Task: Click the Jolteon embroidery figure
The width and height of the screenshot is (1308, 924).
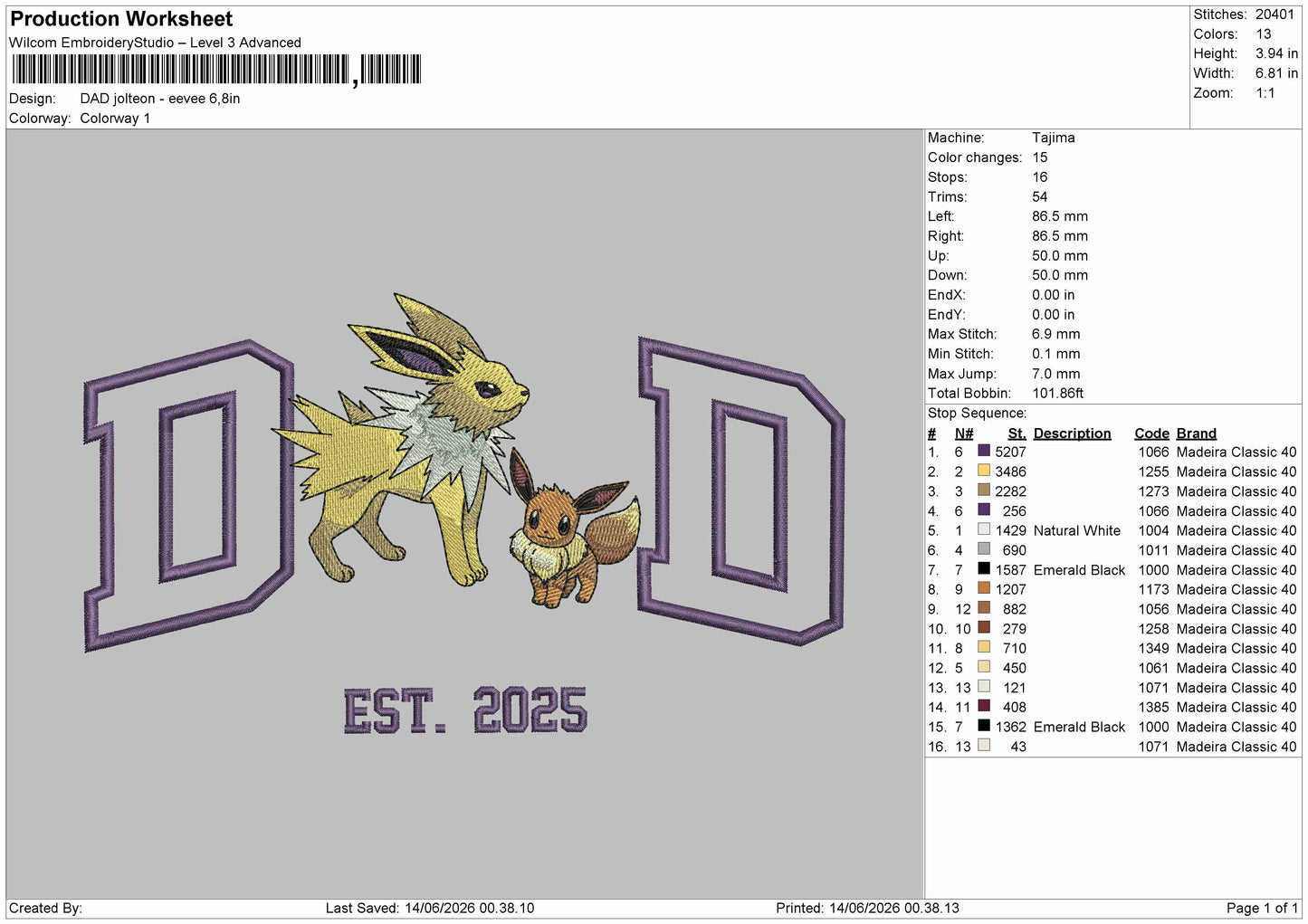Action: (403, 439)
